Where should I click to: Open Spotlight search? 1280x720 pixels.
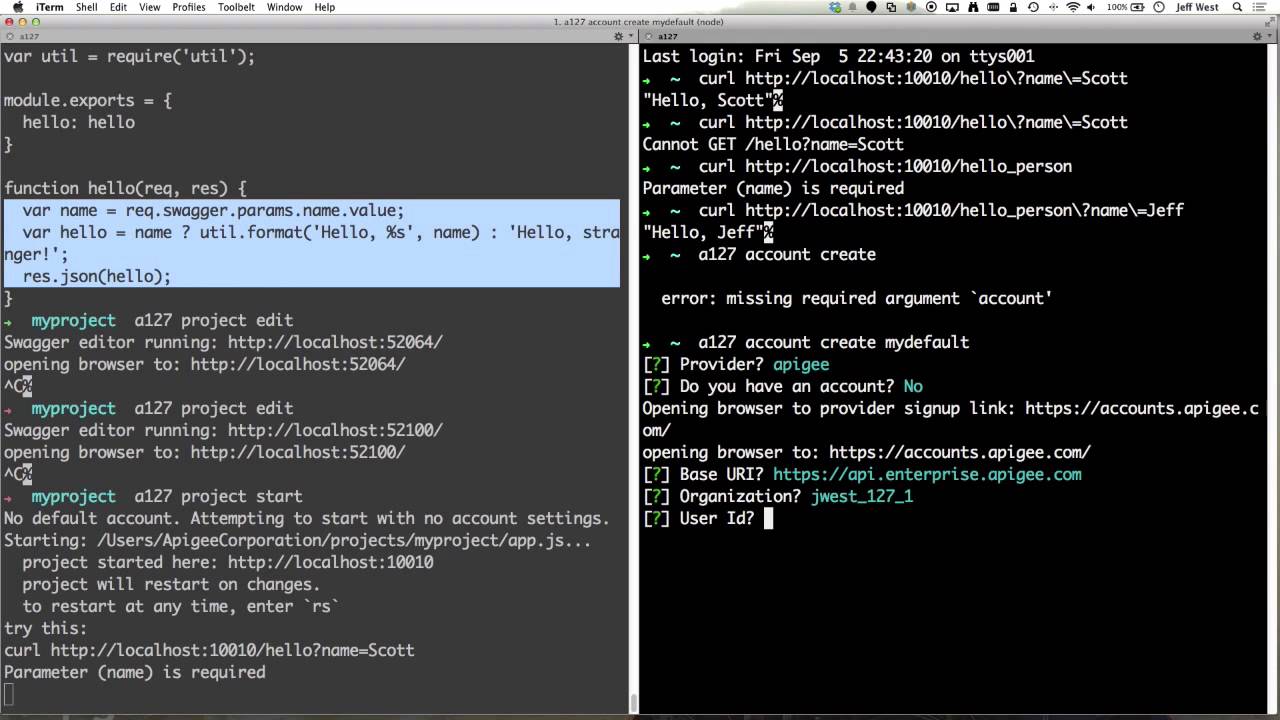pyautogui.click(x=1236, y=7)
